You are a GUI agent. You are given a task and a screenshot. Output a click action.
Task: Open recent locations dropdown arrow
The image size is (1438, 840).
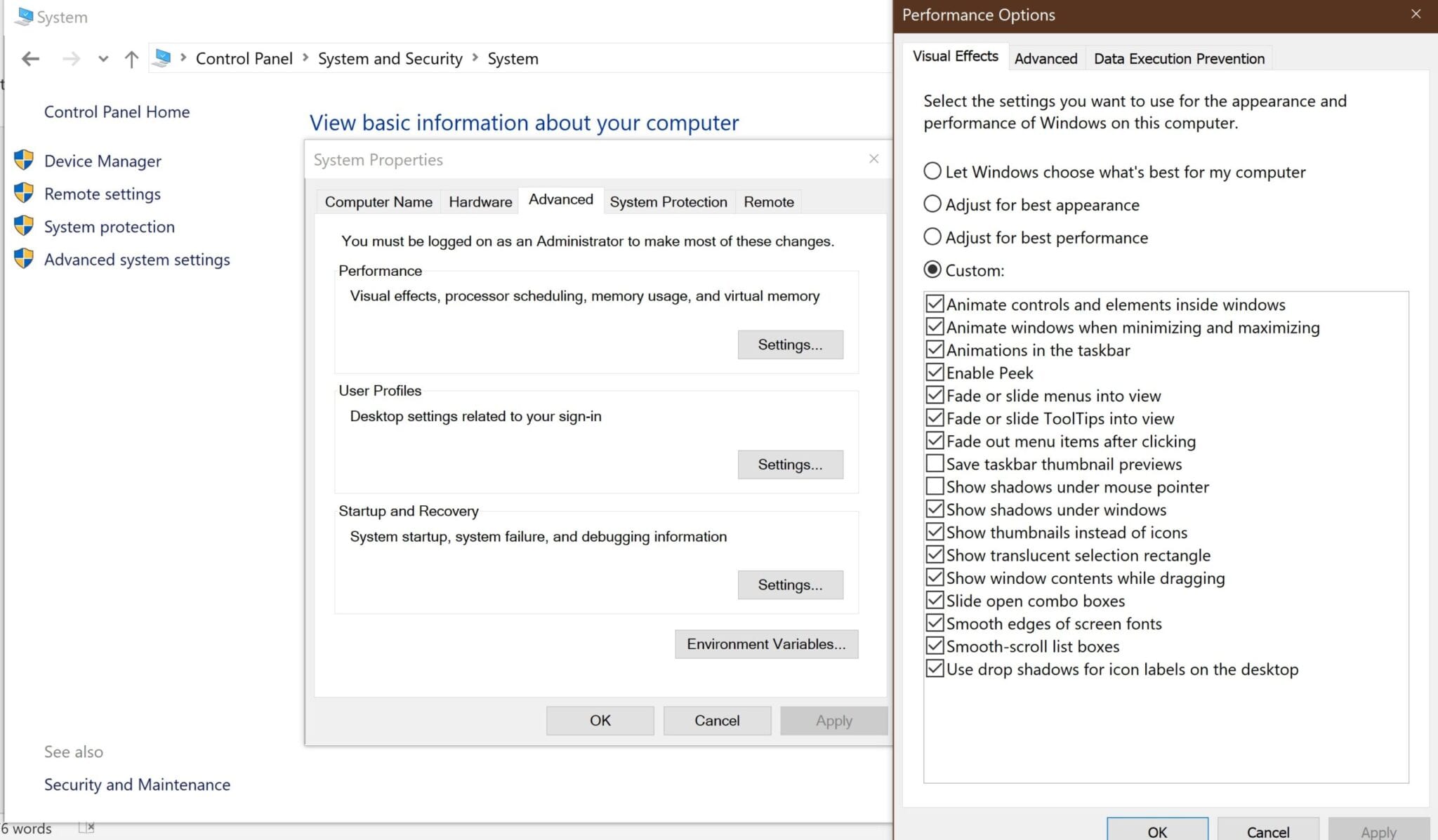103,59
